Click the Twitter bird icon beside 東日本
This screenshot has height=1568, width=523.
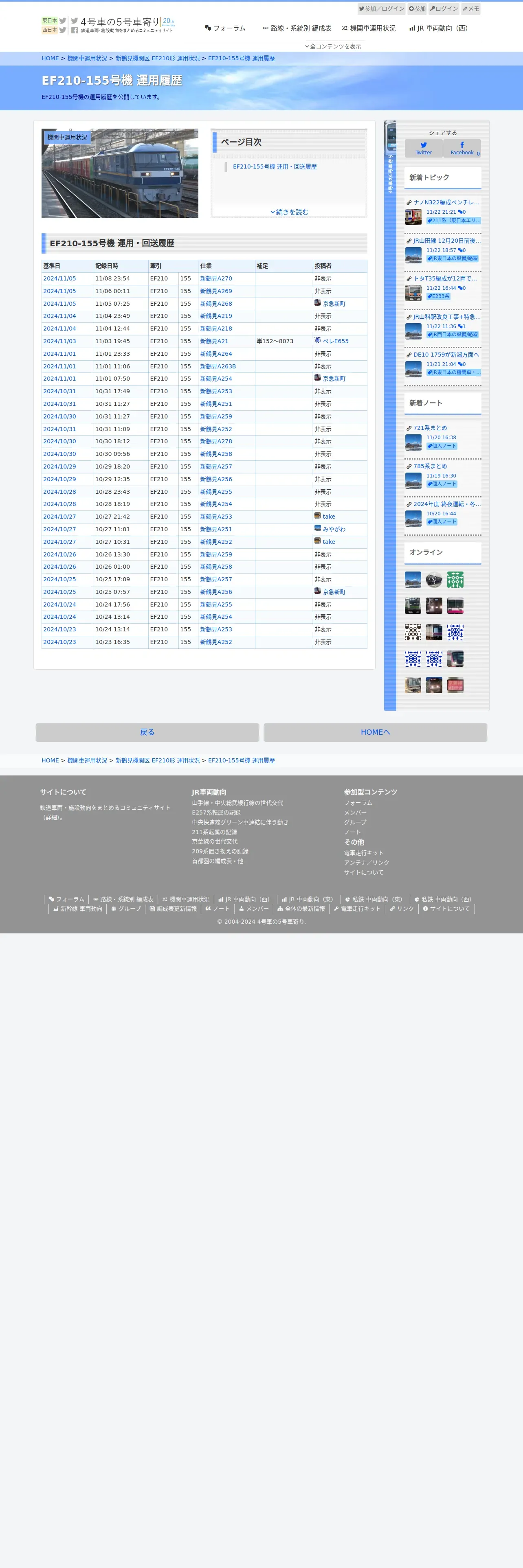63,21
